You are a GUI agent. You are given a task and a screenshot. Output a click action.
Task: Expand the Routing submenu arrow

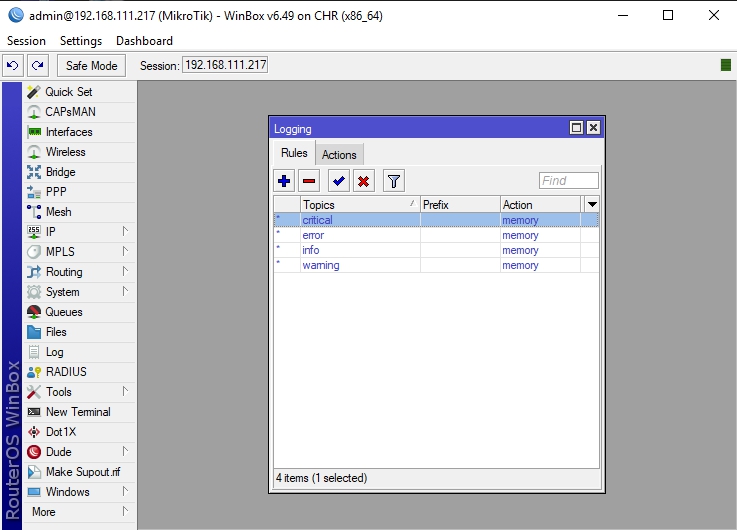click(x=125, y=272)
